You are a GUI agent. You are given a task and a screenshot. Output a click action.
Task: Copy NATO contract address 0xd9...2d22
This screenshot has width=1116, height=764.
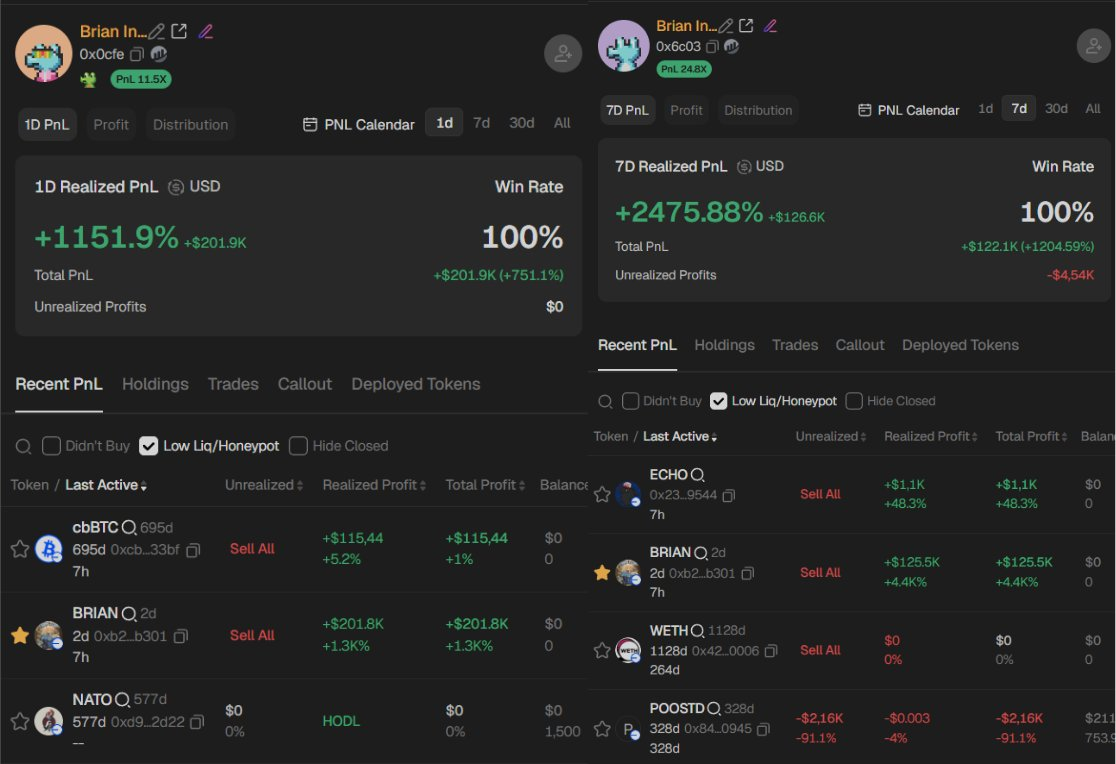197,722
